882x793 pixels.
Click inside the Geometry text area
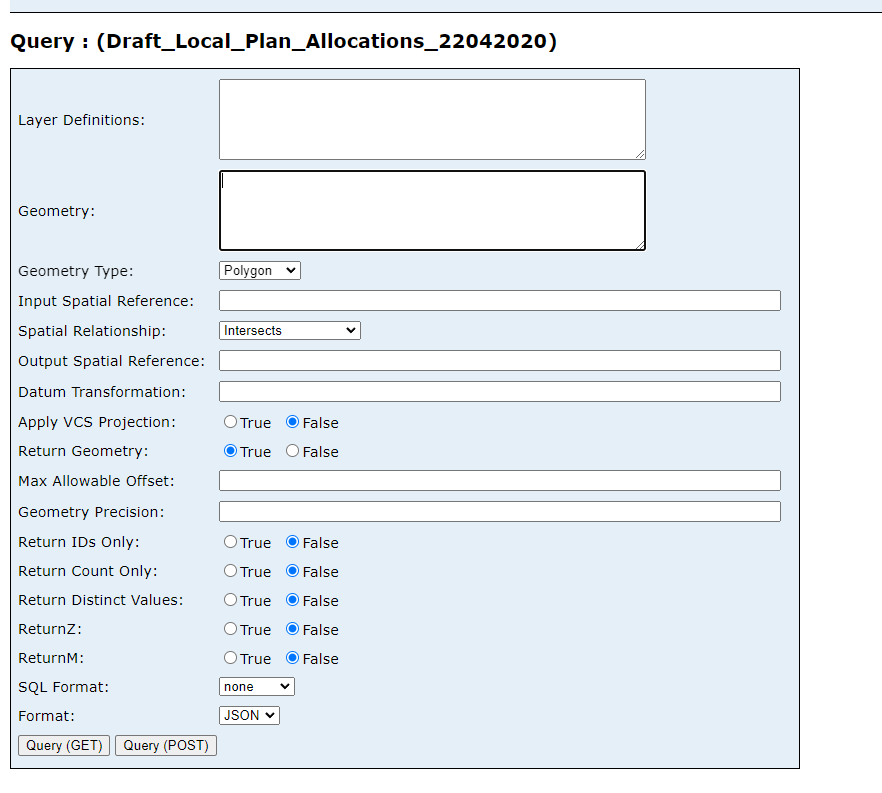tap(430, 210)
